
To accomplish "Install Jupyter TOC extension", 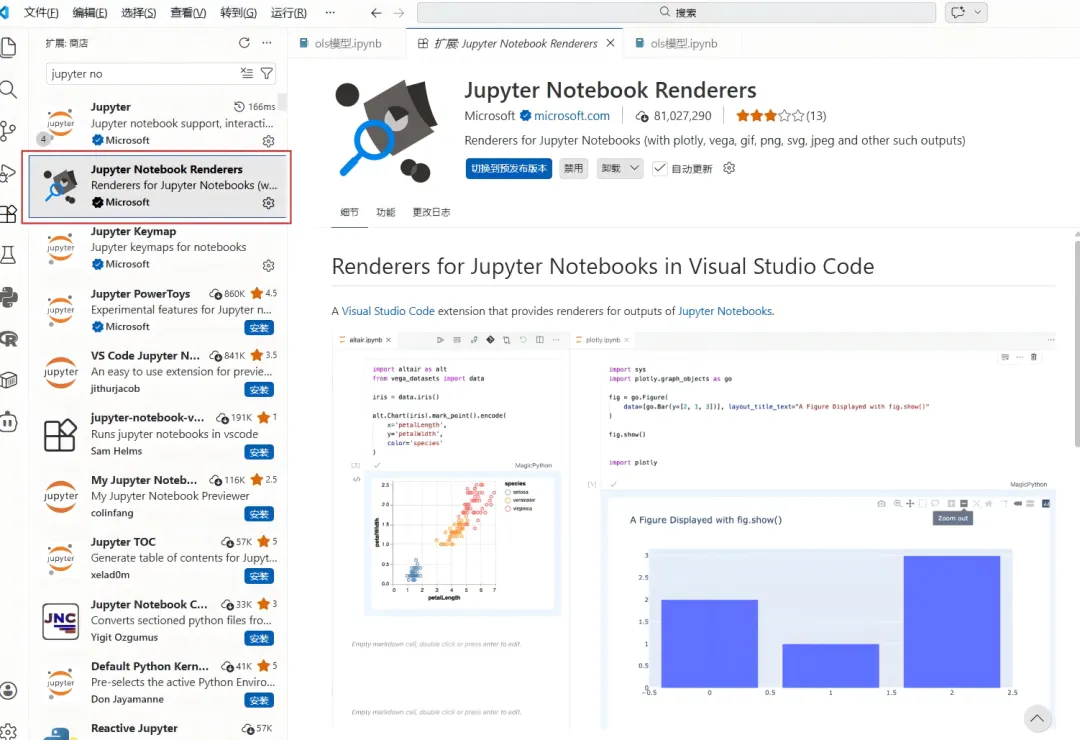I will (x=259, y=576).
